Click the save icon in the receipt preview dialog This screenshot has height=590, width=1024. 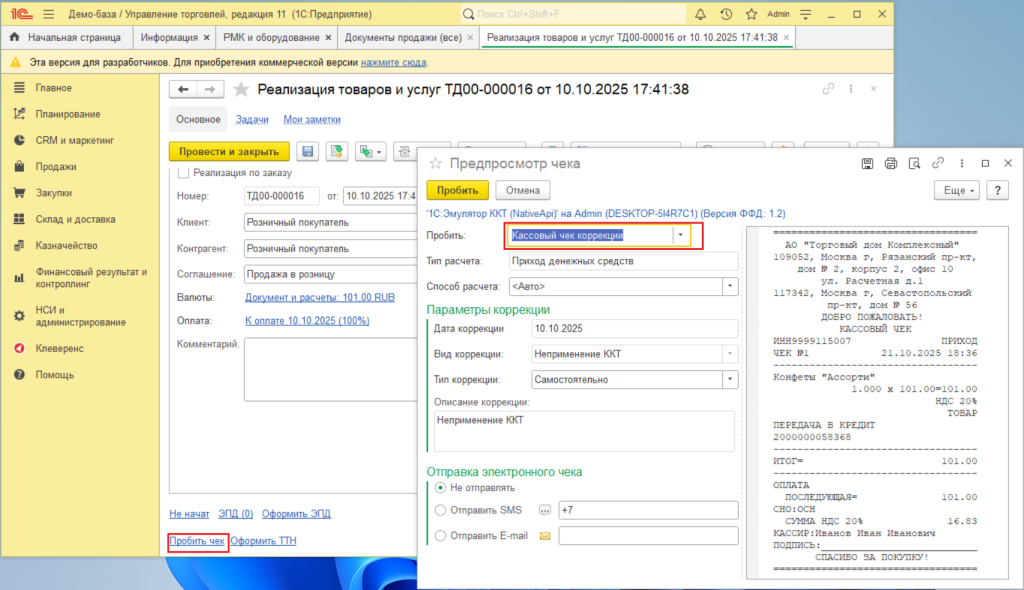pos(867,163)
